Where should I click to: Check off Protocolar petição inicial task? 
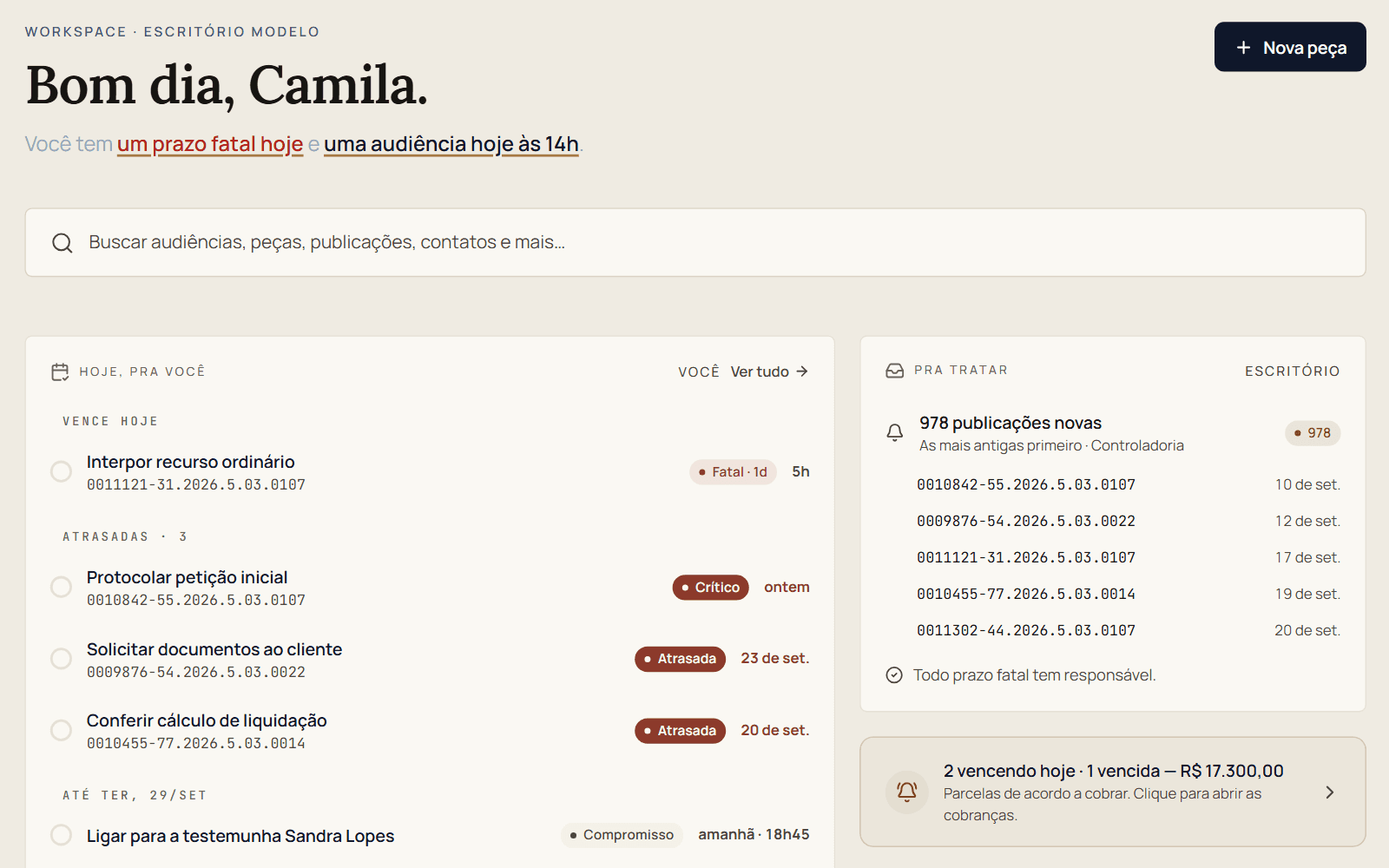pyautogui.click(x=61, y=587)
